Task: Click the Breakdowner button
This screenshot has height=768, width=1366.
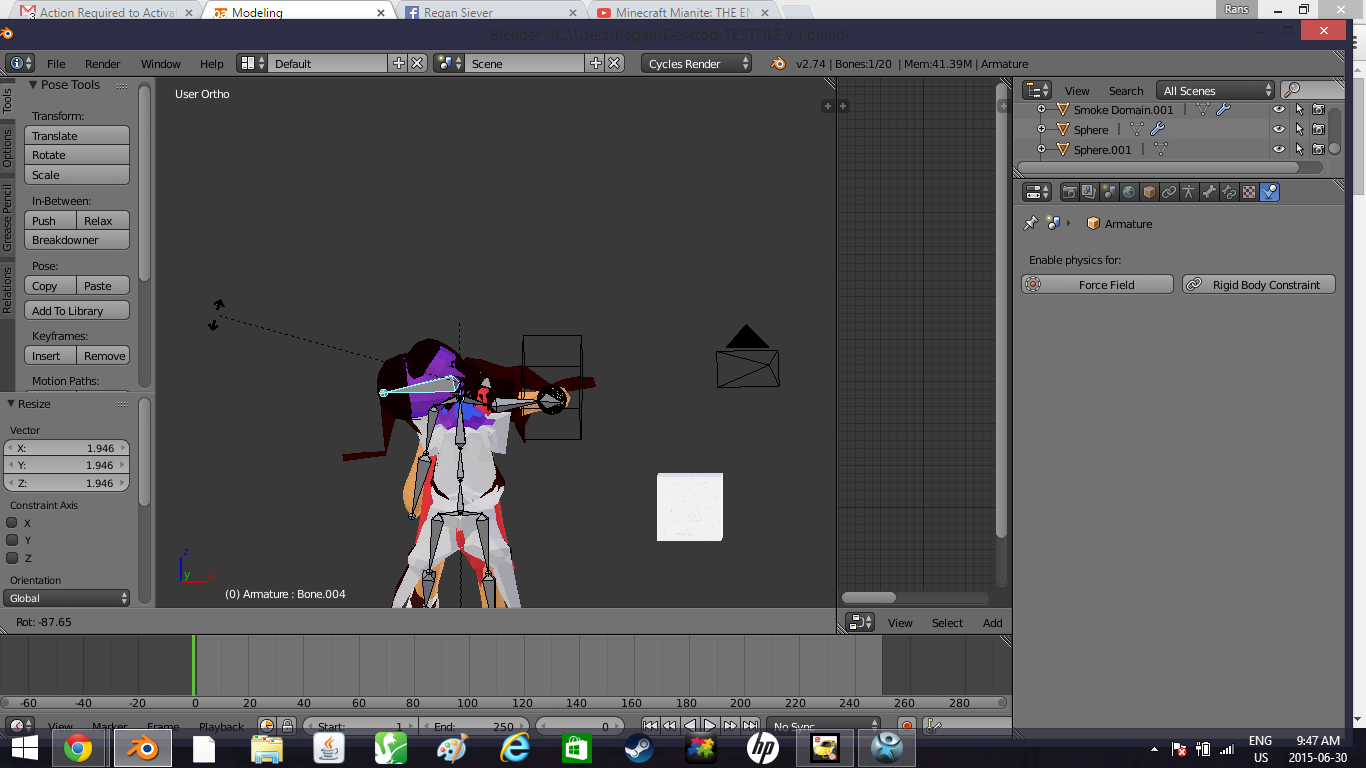Action: (77, 240)
